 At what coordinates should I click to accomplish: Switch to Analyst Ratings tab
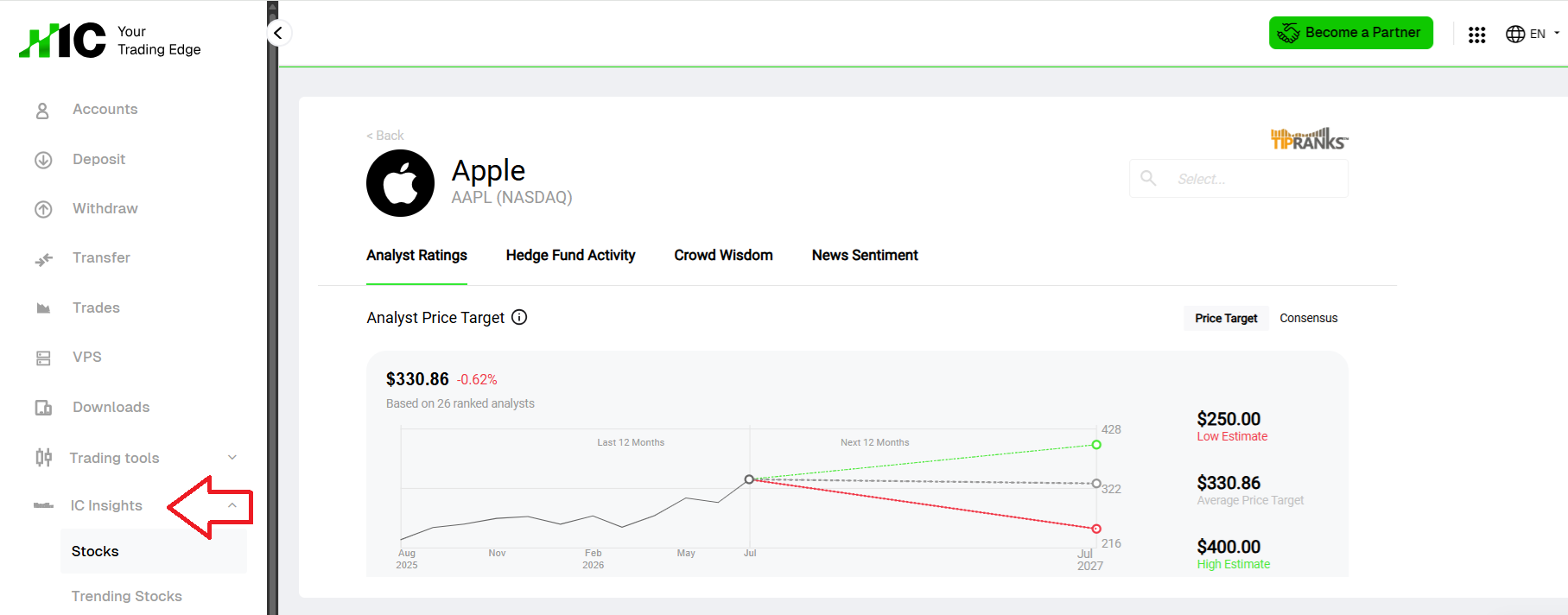(416, 256)
